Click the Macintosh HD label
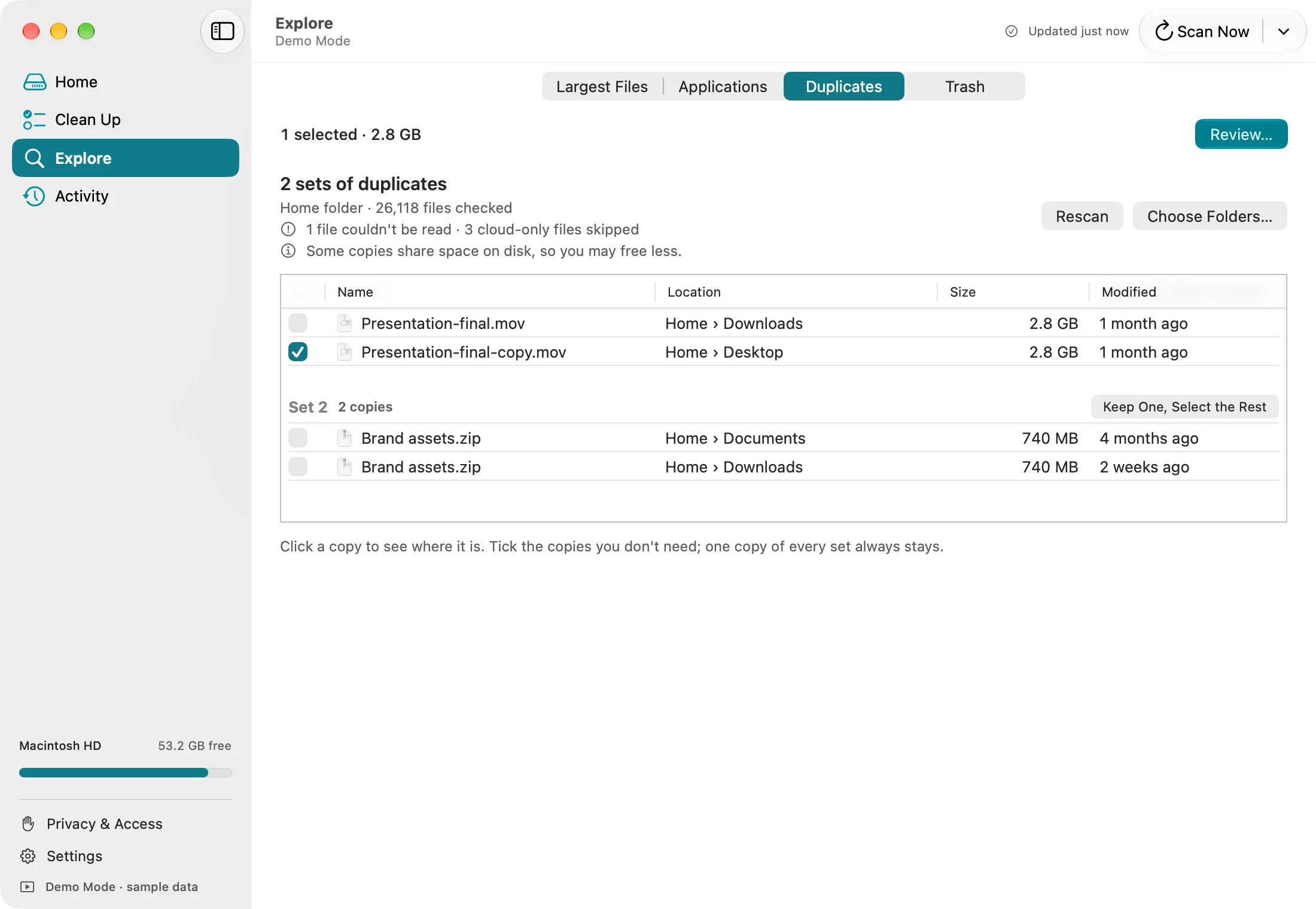1316x909 pixels. coord(60,745)
